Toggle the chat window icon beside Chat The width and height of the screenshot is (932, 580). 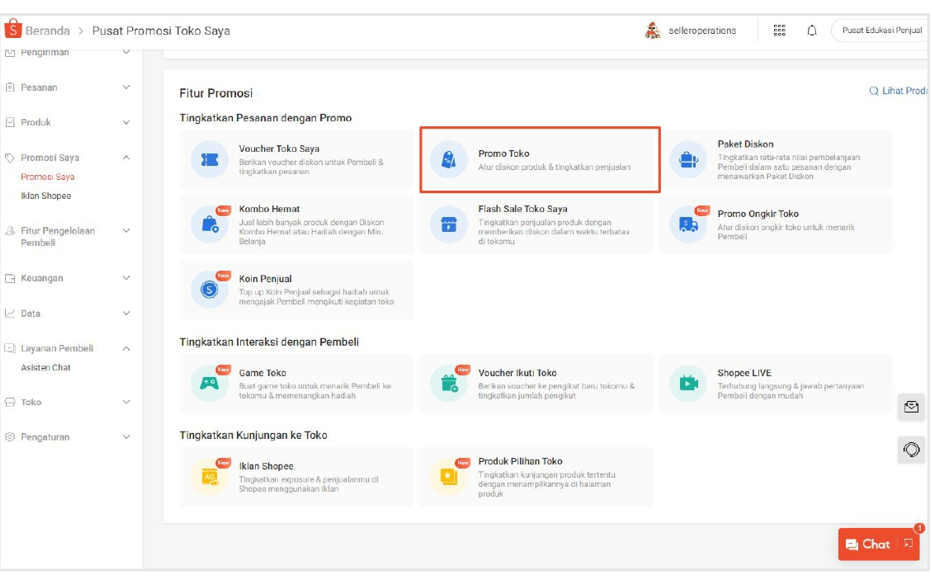click(x=908, y=543)
